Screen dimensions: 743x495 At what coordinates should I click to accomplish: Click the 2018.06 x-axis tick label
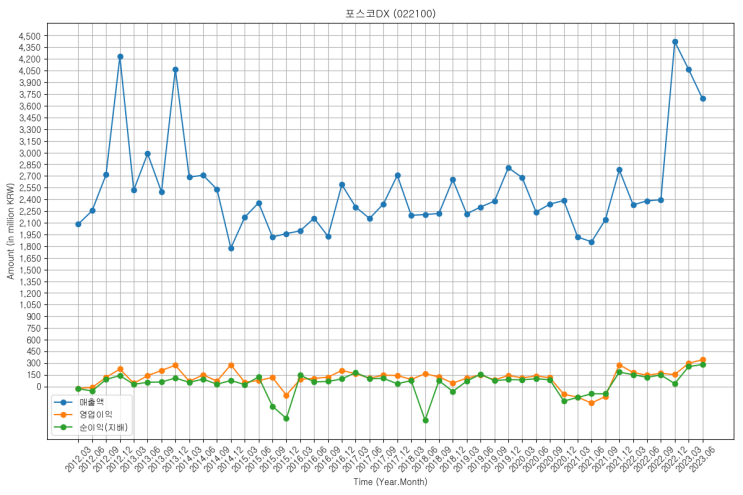point(424,459)
